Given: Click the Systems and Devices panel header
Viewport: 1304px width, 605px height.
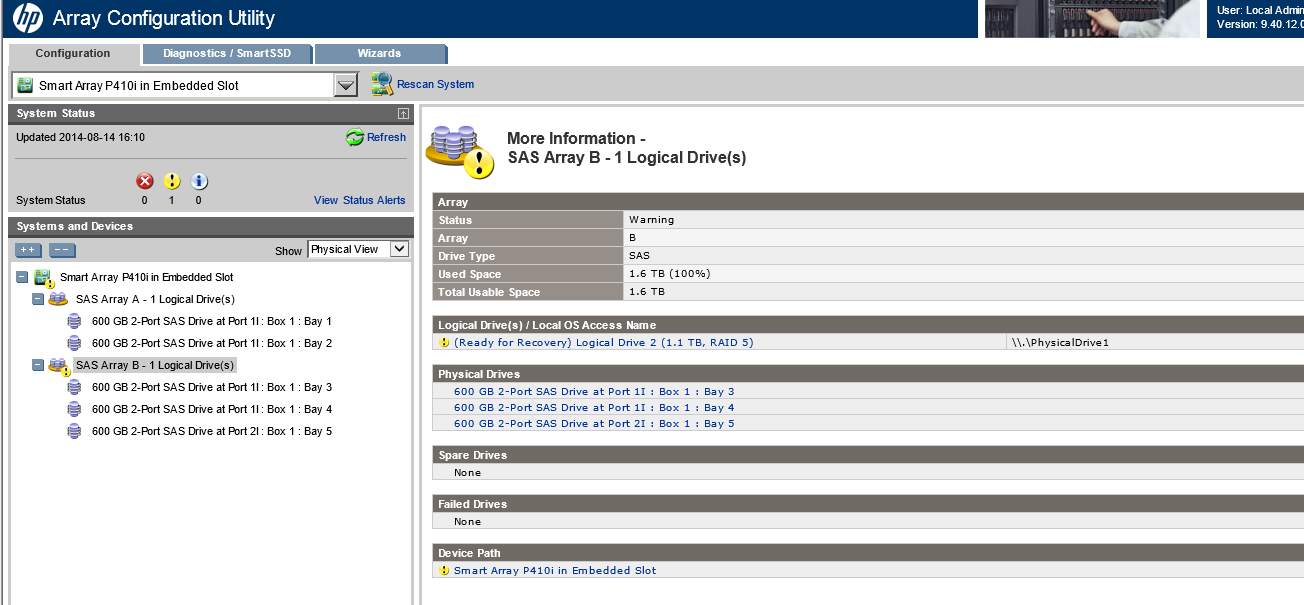Looking at the screenshot, I should point(211,227).
